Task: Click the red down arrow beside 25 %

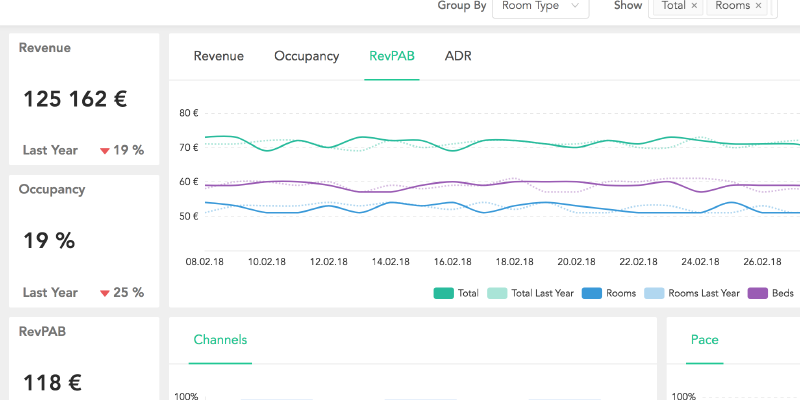Action: [104, 293]
